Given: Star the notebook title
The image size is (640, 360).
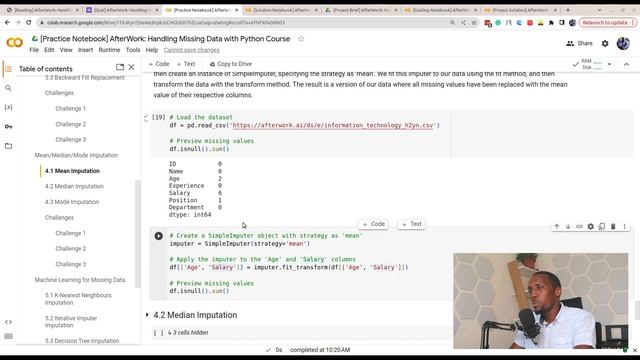Looking at the screenshot, I should pyautogui.click(x=301, y=39).
